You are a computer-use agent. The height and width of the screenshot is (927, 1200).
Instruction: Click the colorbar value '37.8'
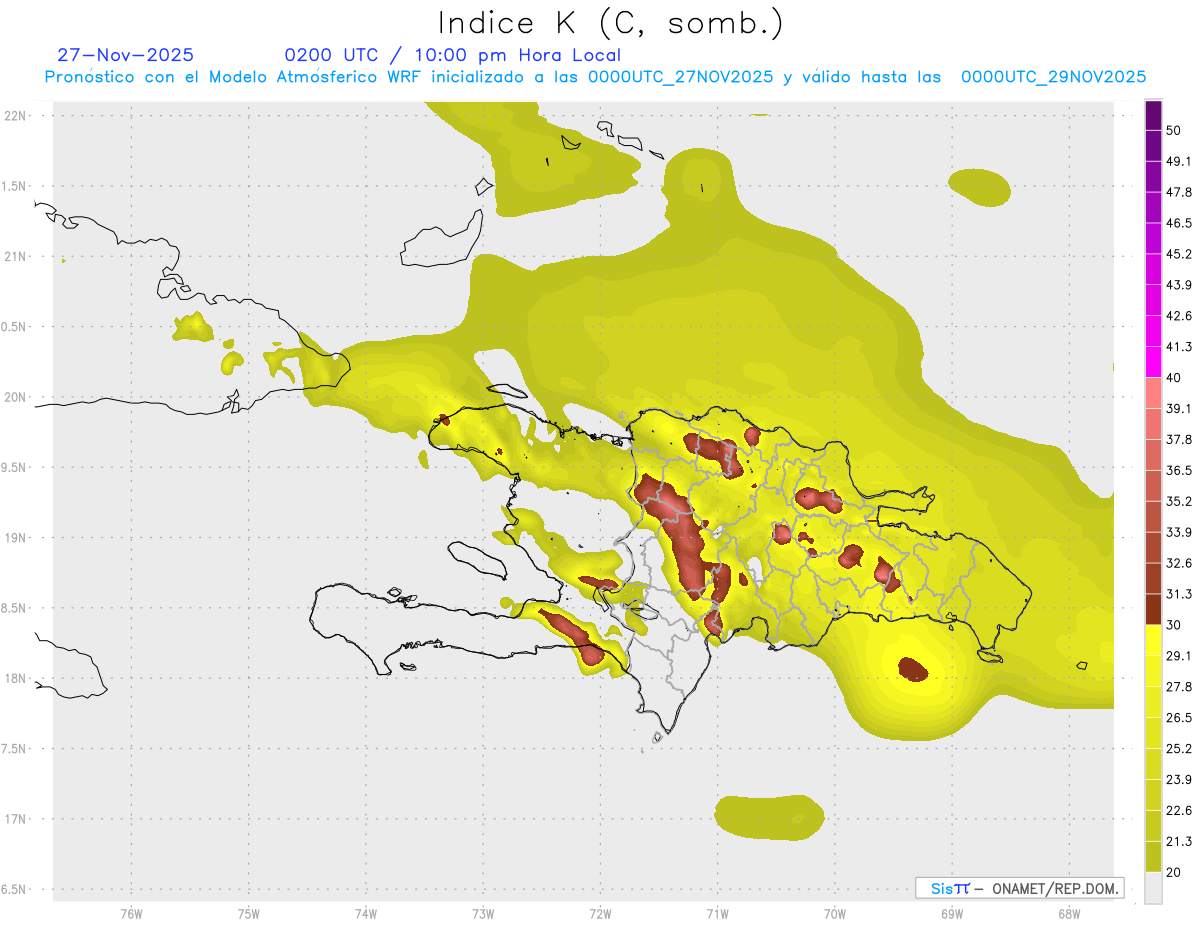coord(1179,440)
